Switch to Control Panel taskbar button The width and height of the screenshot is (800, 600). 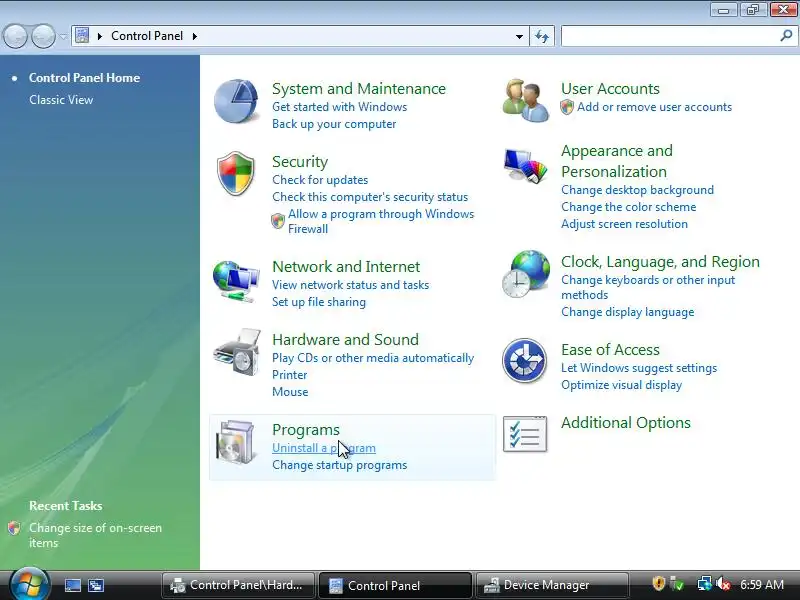[395, 585]
